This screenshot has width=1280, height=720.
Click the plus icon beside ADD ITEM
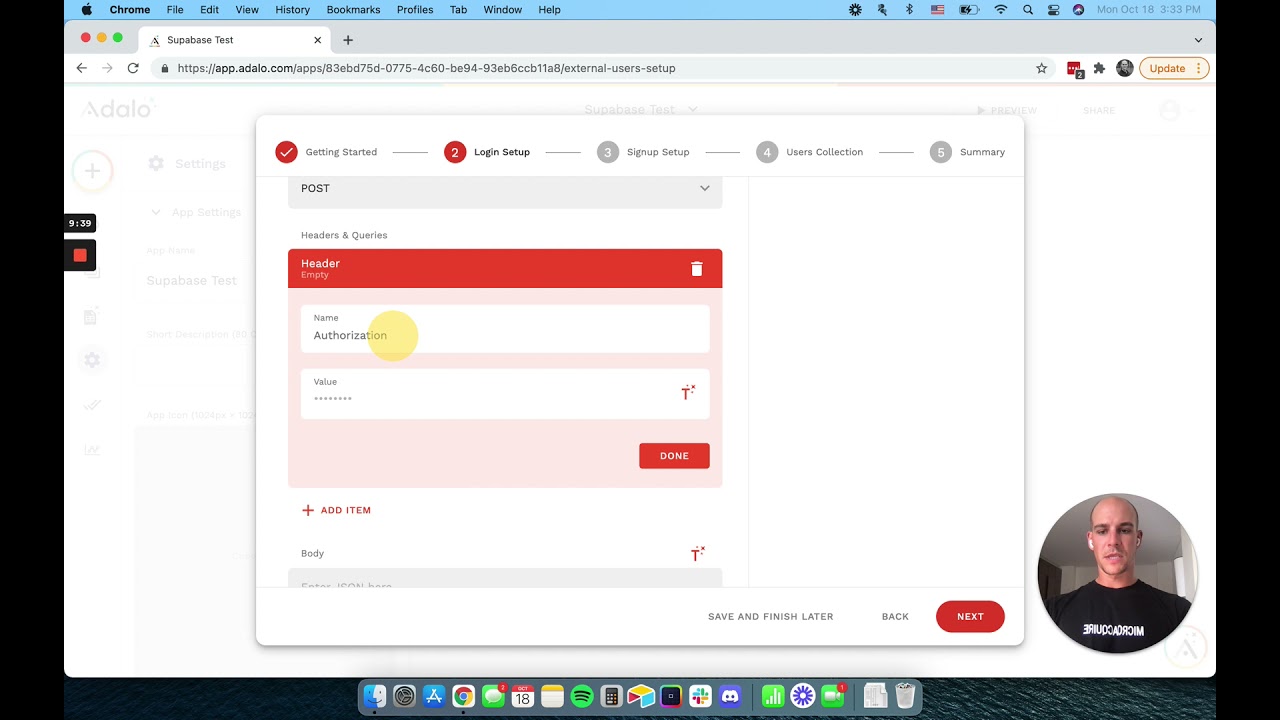click(x=308, y=510)
